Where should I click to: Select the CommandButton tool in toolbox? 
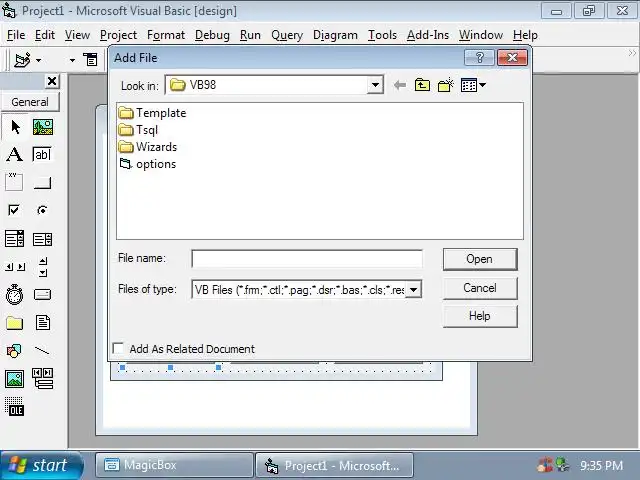coord(42,182)
